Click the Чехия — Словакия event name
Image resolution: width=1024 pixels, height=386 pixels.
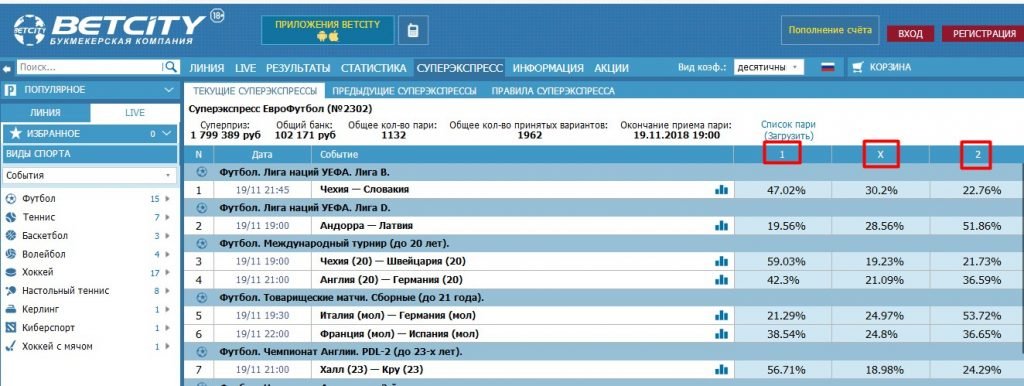tap(364, 189)
